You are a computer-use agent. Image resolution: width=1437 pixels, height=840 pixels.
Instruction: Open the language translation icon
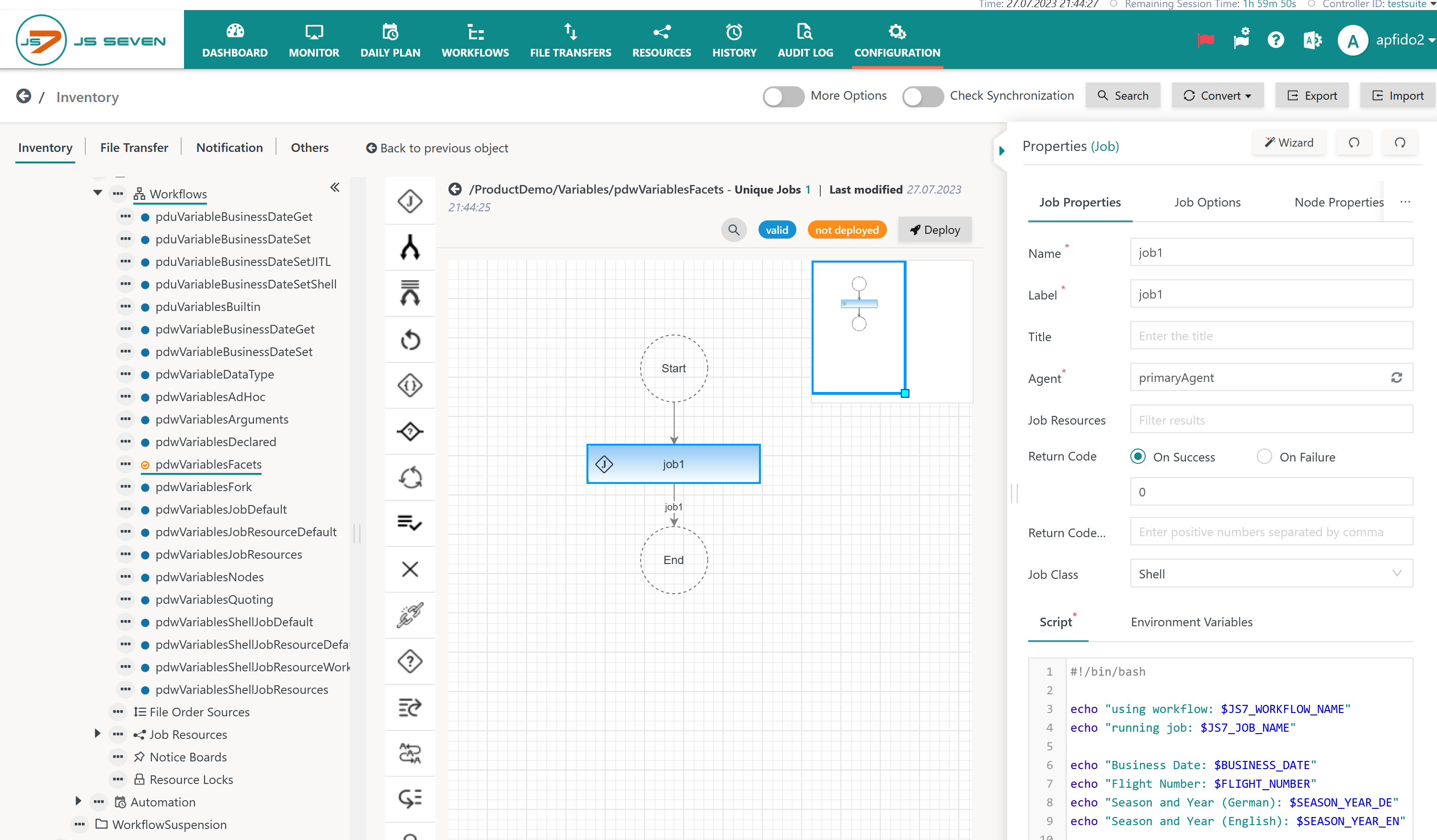(x=1312, y=40)
